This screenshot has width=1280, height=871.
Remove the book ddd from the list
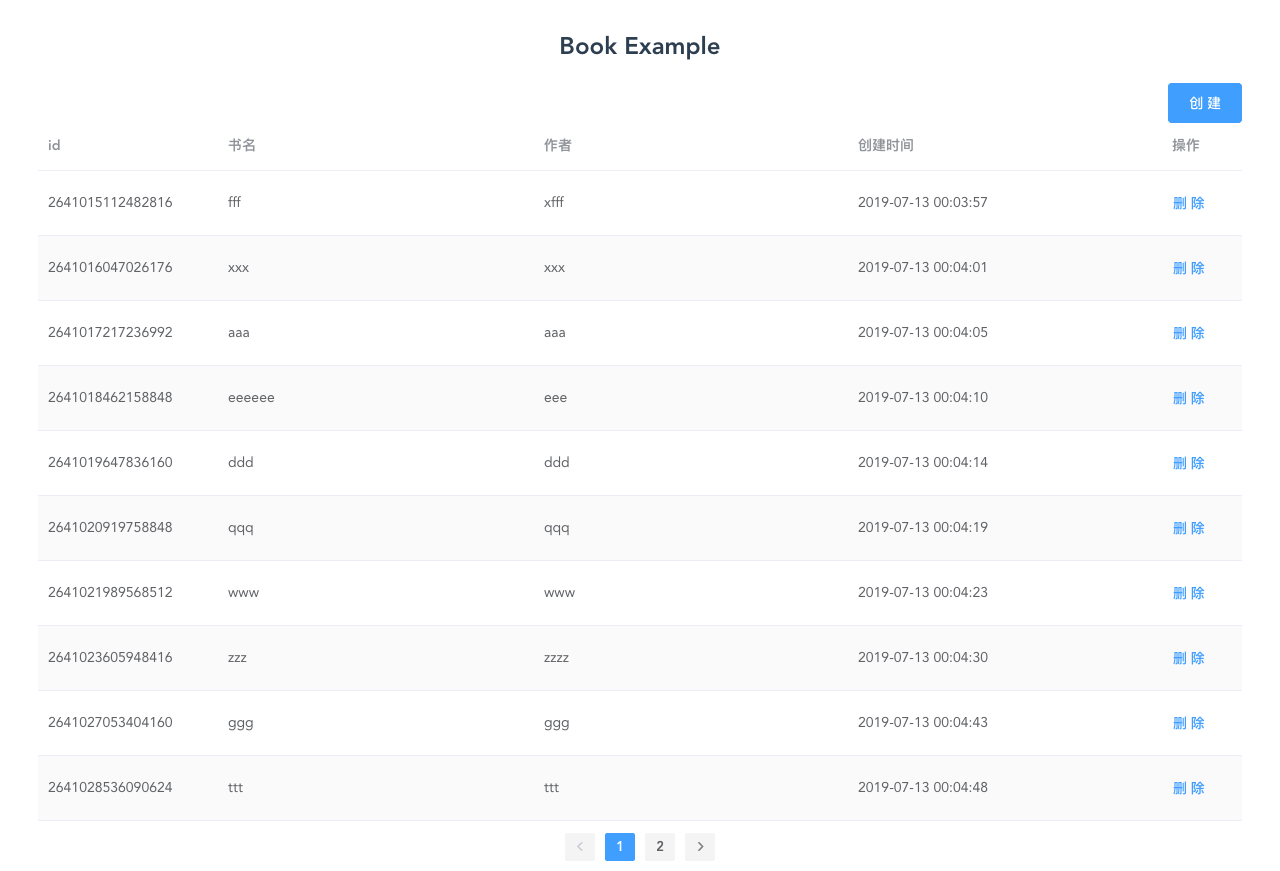(x=1188, y=462)
